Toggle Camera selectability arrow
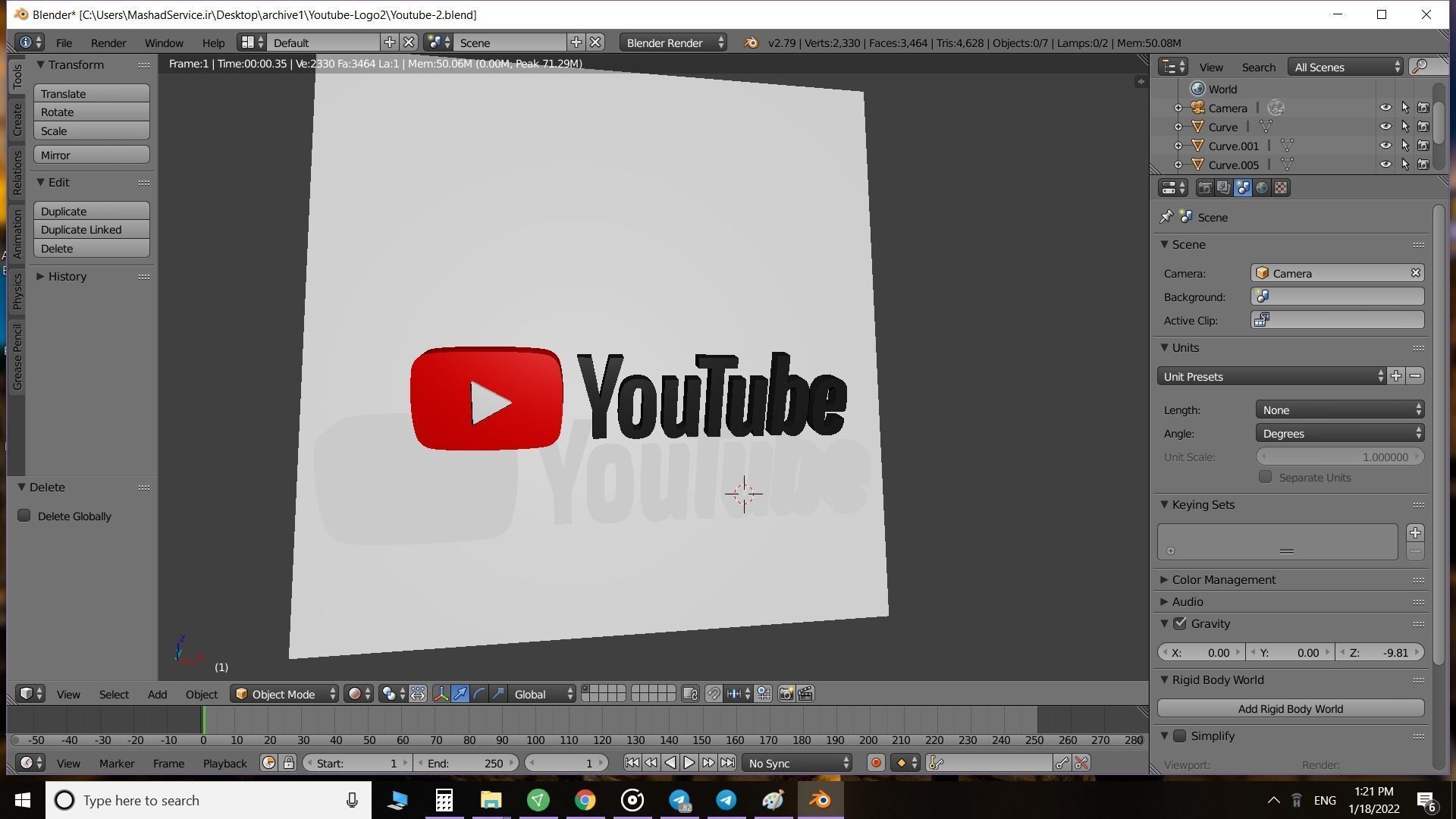This screenshot has height=819, width=1456. pos(1405,108)
